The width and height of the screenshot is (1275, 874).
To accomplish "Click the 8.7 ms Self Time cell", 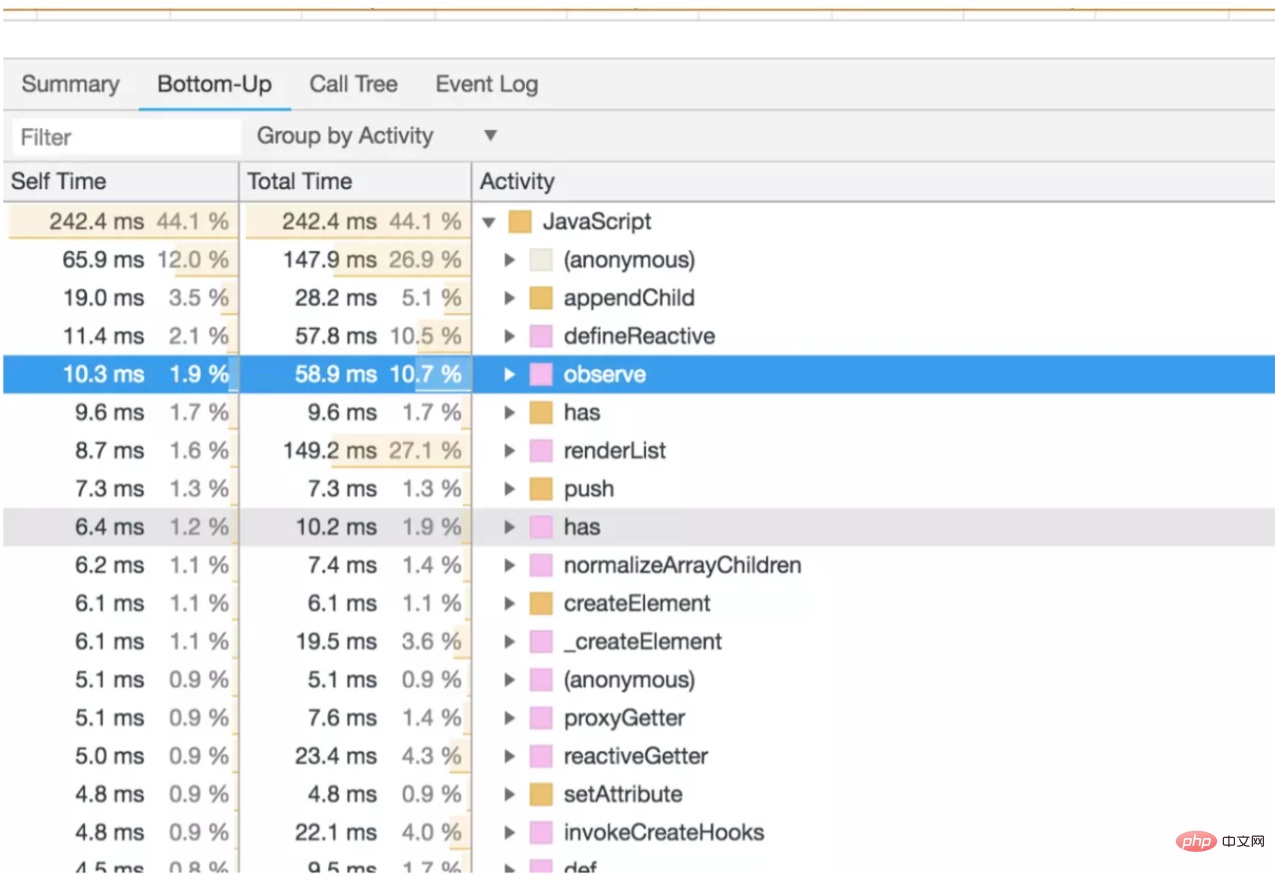I will point(120,451).
